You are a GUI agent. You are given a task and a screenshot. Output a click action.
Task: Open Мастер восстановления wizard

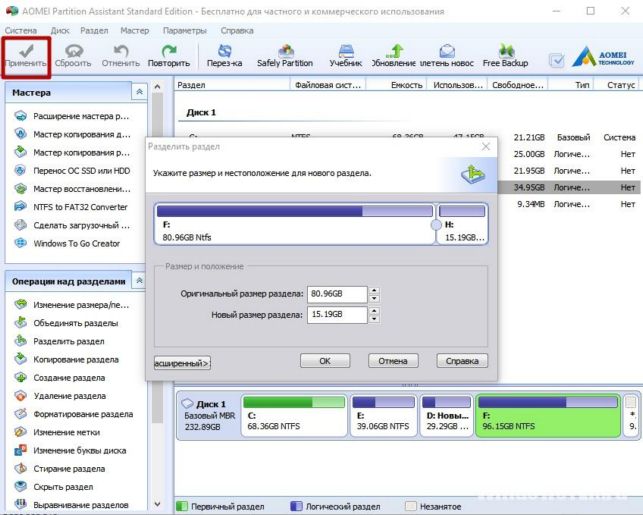click(x=72, y=189)
